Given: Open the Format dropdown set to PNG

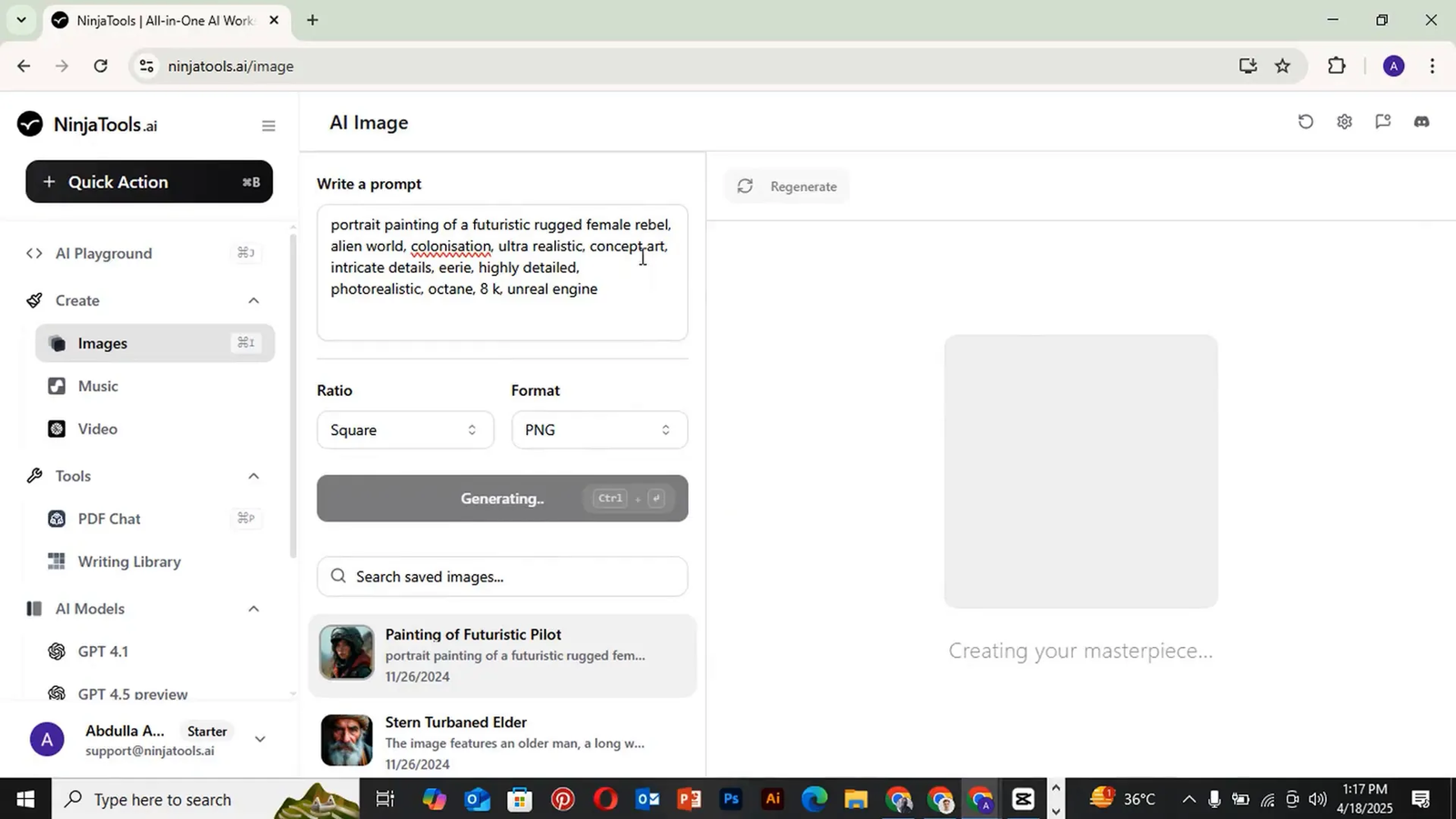Looking at the screenshot, I should (600, 430).
